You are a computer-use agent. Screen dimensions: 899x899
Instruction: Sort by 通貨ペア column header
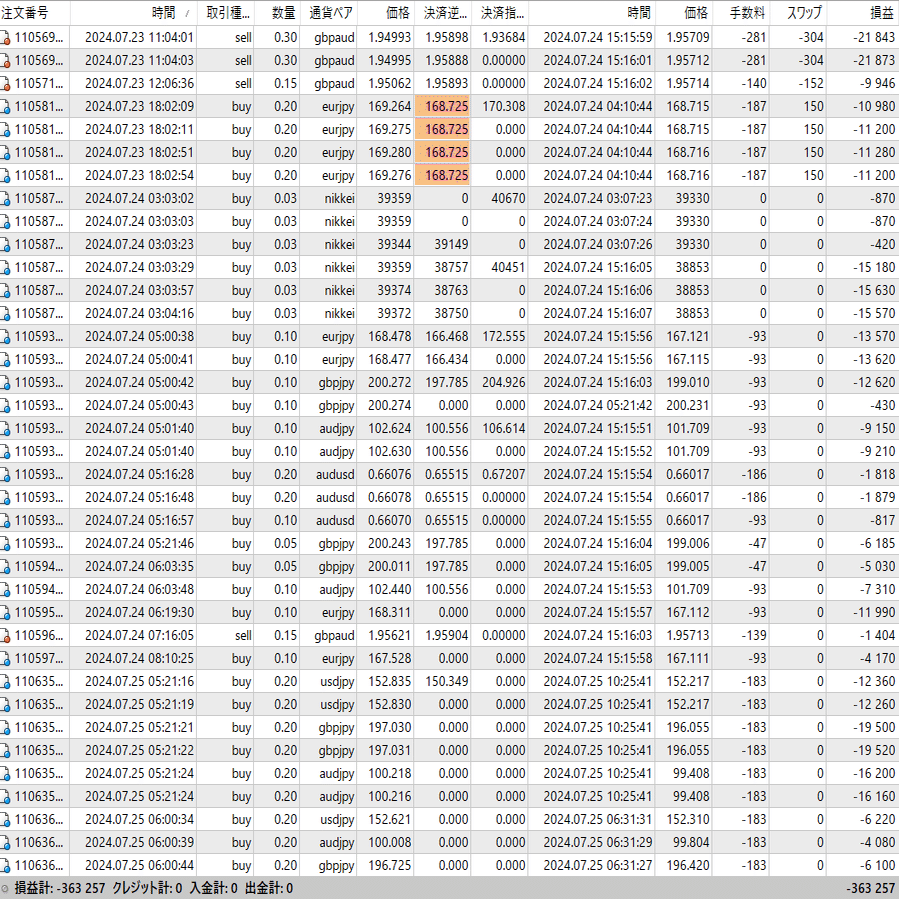click(329, 13)
